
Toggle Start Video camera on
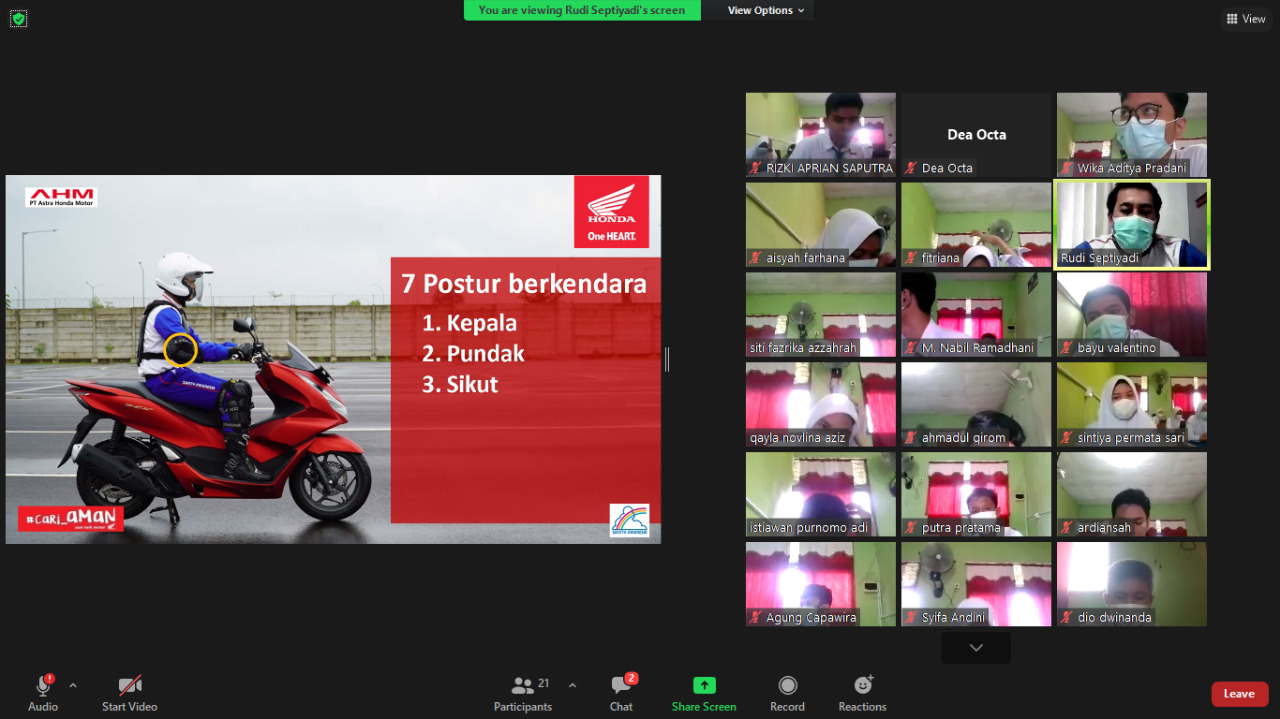129,686
